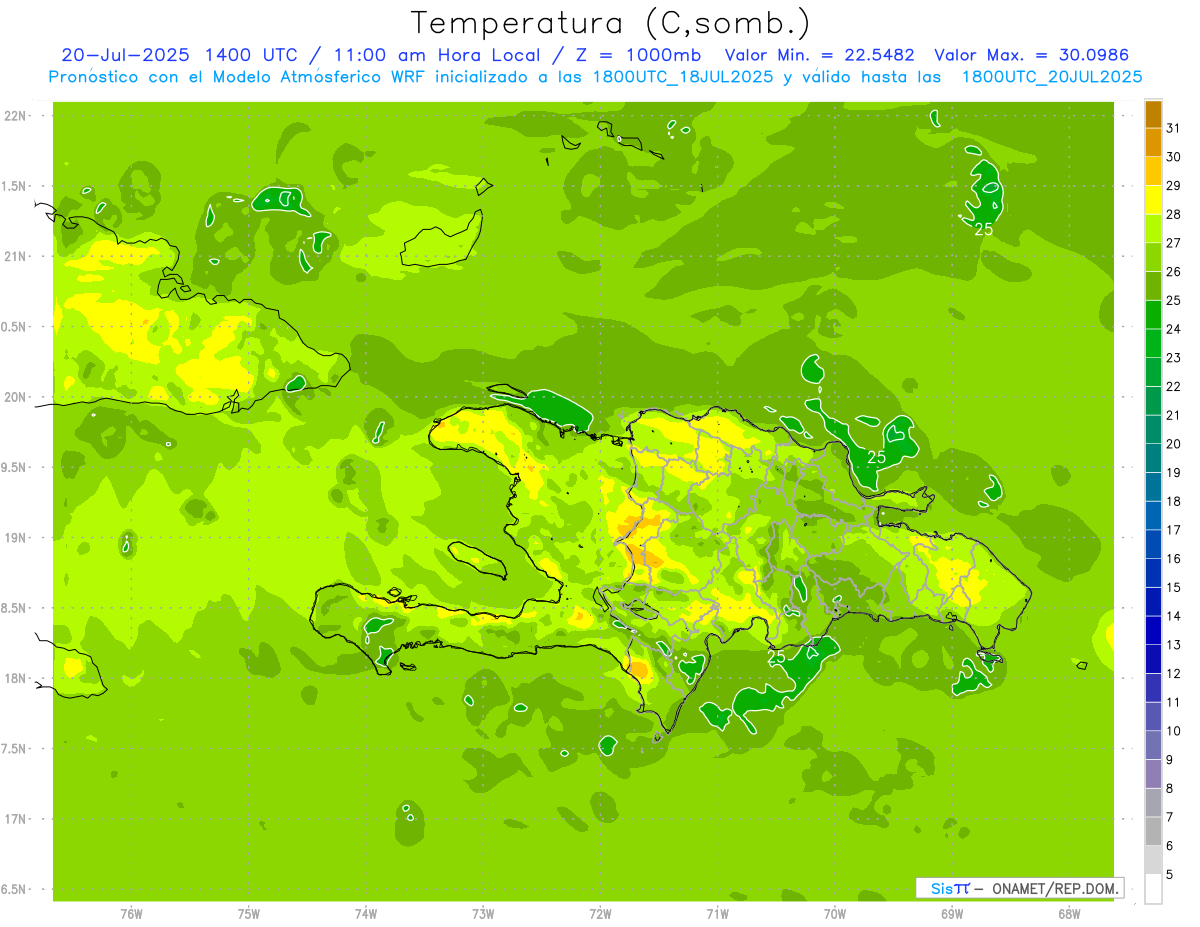Click the 74W longitude axis label
Screen dimensions: 1200x927
(x=366, y=914)
